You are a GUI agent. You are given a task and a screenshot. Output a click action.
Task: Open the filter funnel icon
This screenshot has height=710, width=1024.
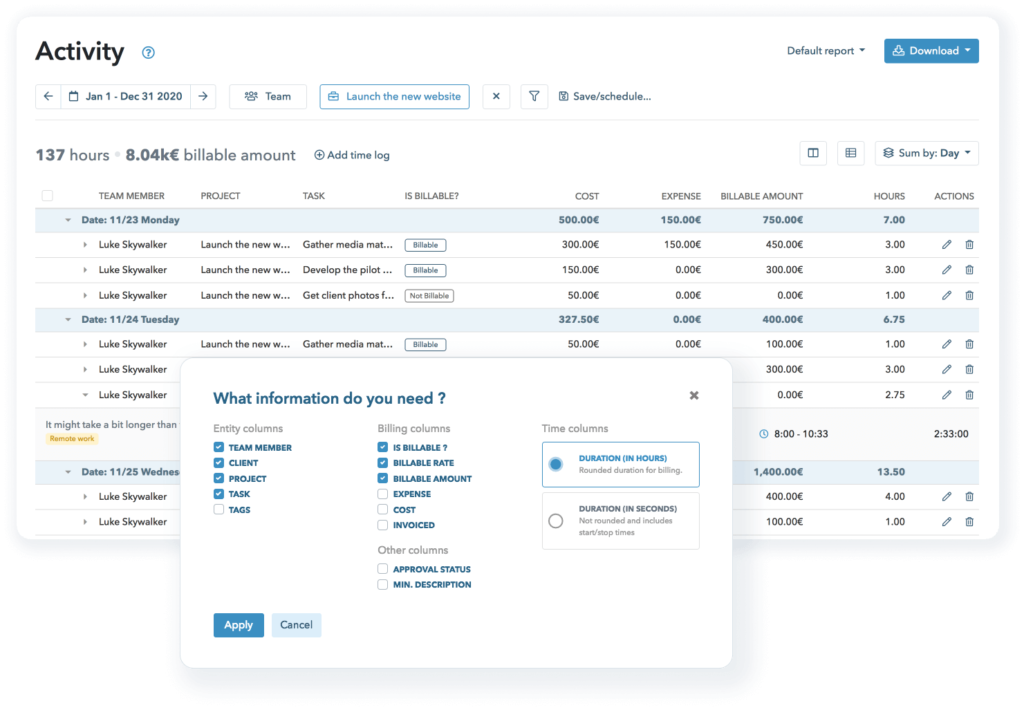[x=534, y=97]
